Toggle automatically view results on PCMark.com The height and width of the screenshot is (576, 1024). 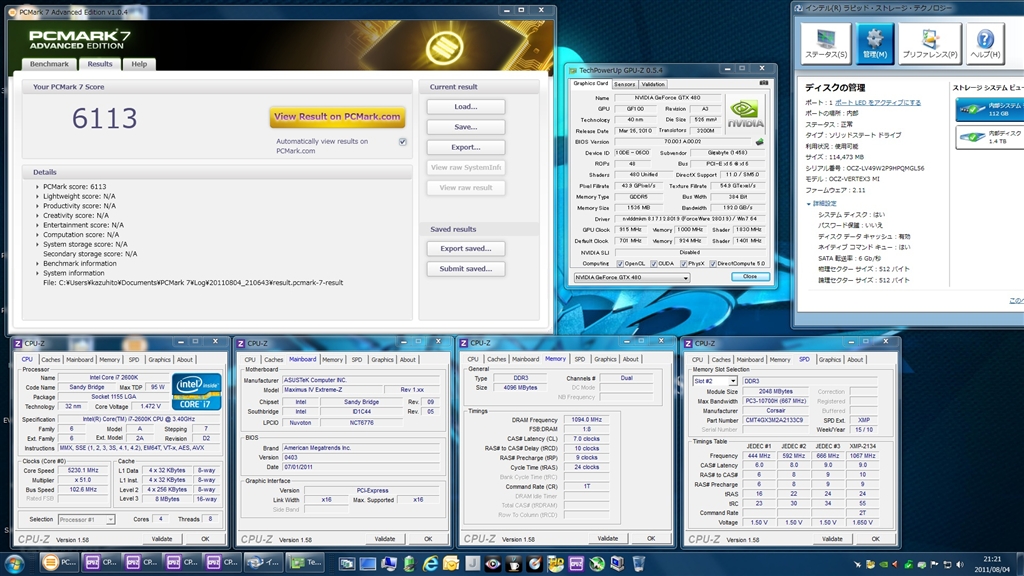tap(402, 142)
